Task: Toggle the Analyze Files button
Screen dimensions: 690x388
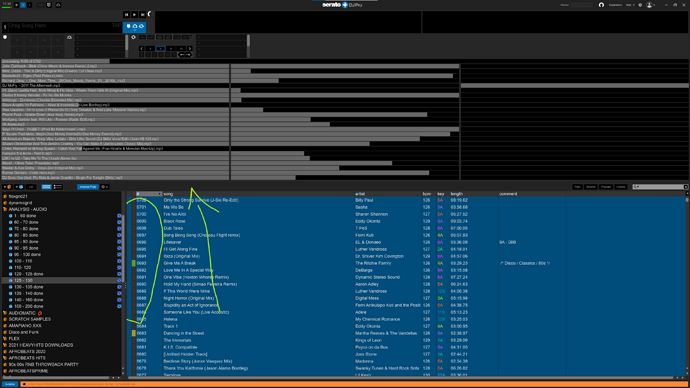Action: [x=88, y=187]
